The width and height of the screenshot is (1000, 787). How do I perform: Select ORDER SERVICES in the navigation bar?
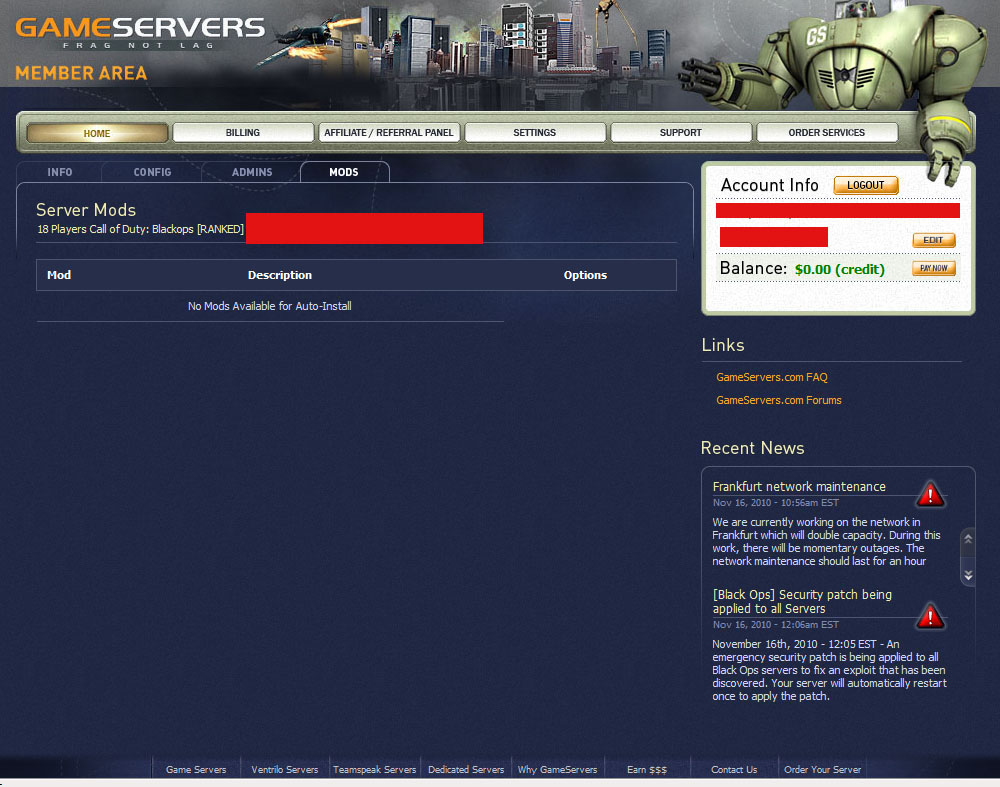click(x=827, y=133)
